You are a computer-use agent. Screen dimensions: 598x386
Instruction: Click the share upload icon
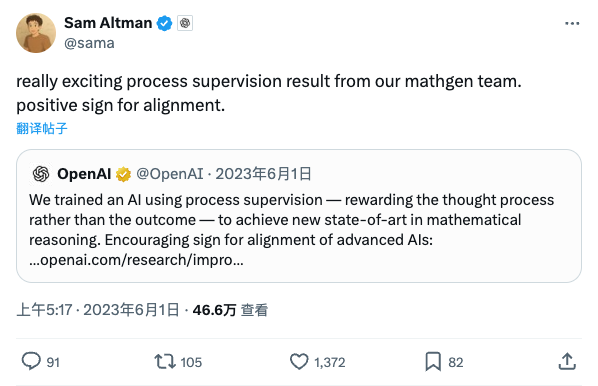coord(567,361)
